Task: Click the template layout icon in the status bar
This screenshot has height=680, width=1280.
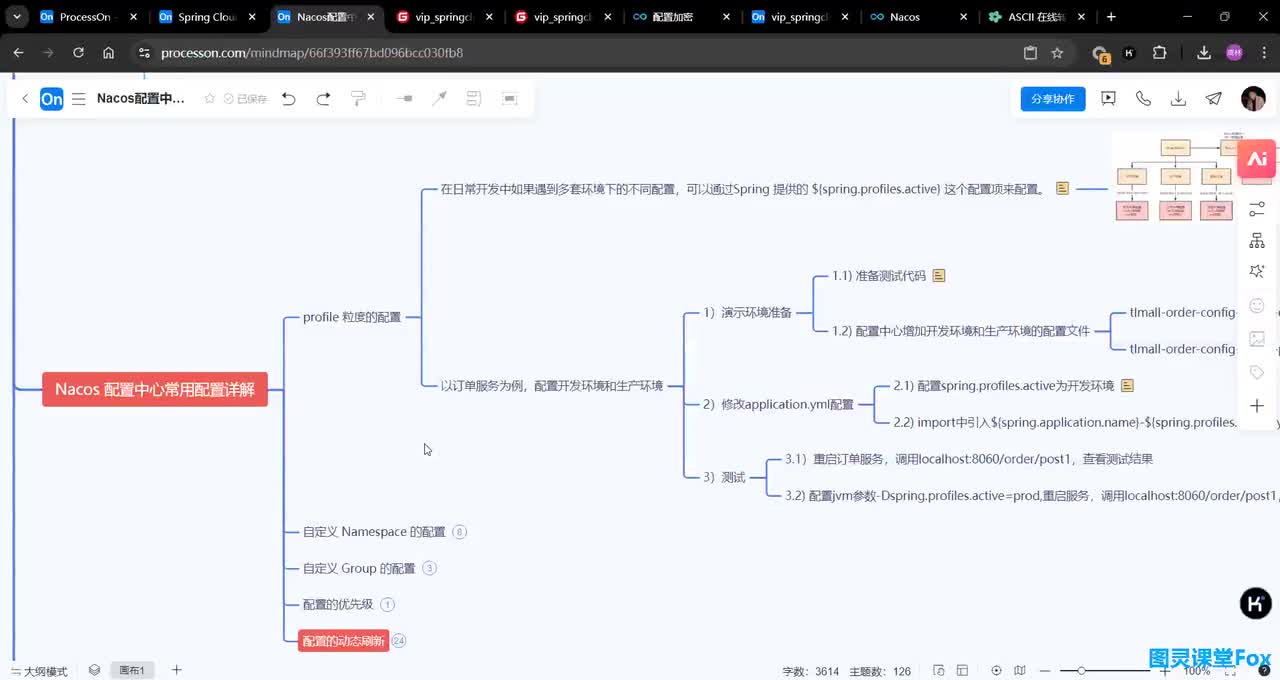Action: [962, 671]
